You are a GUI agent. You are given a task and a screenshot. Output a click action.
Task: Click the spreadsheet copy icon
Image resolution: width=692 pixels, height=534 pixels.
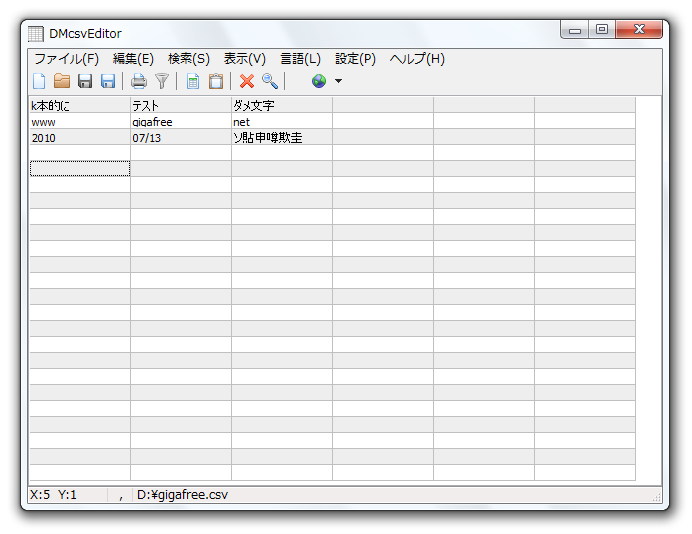193,81
